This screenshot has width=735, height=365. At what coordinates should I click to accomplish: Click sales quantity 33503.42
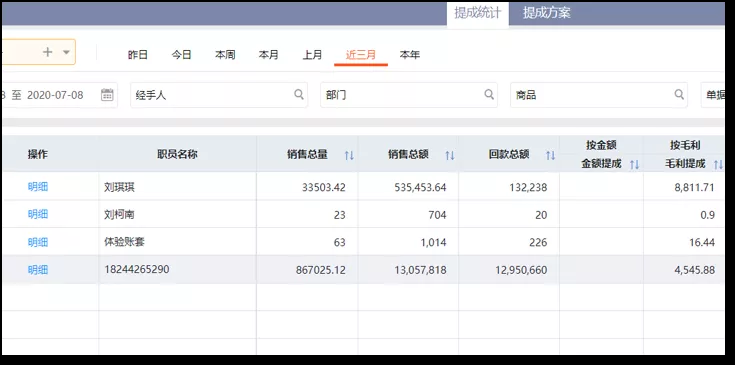[323, 187]
